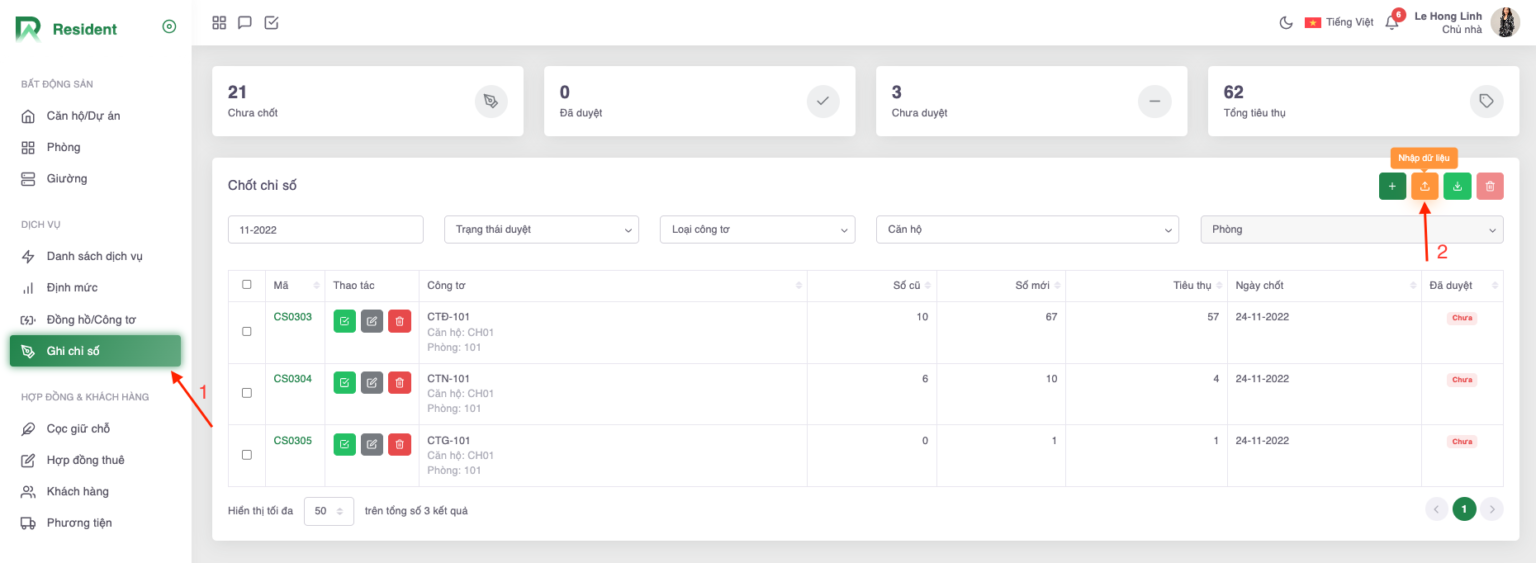Screen dimensions: 1536x563
Task: Click the edit icon for row CS0304
Action: click(372, 383)
